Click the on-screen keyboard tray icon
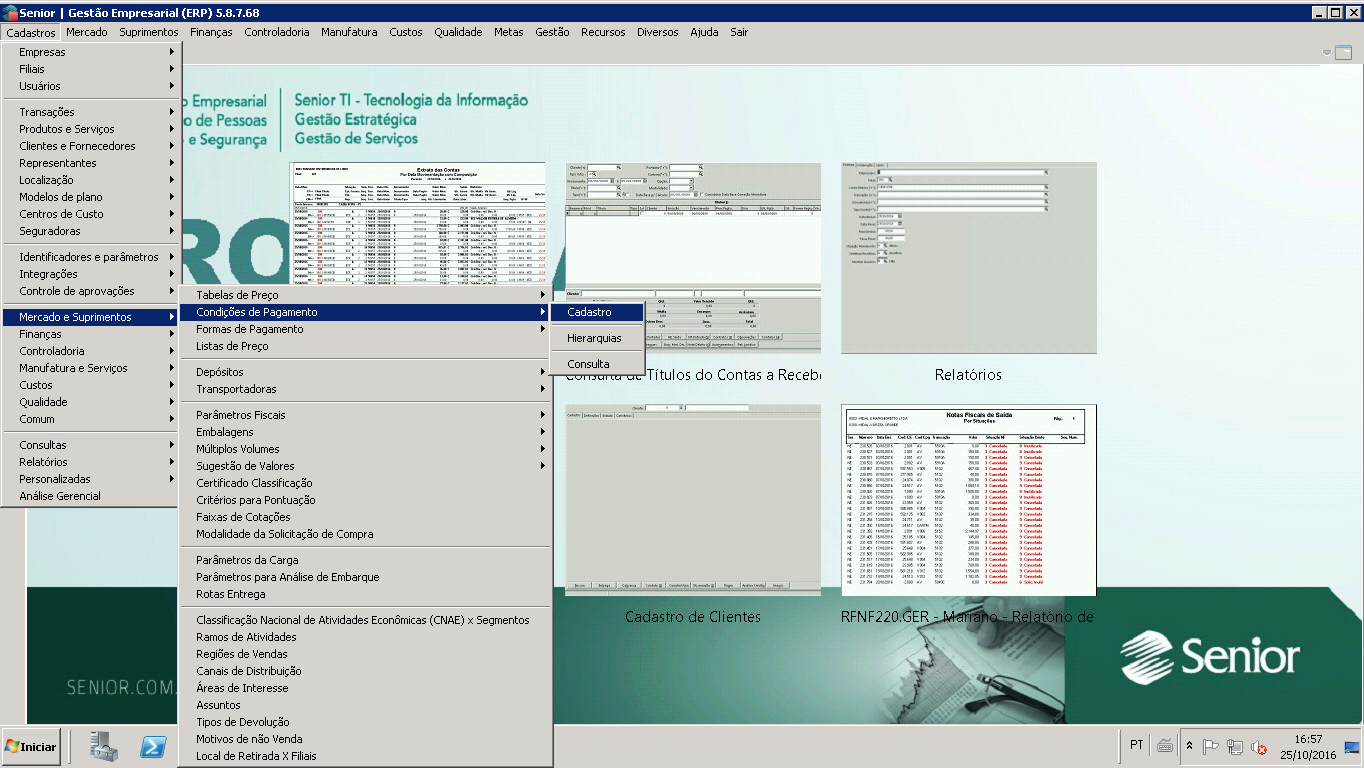Viewport: 1364px width, 768px height. click(1165, 746)
